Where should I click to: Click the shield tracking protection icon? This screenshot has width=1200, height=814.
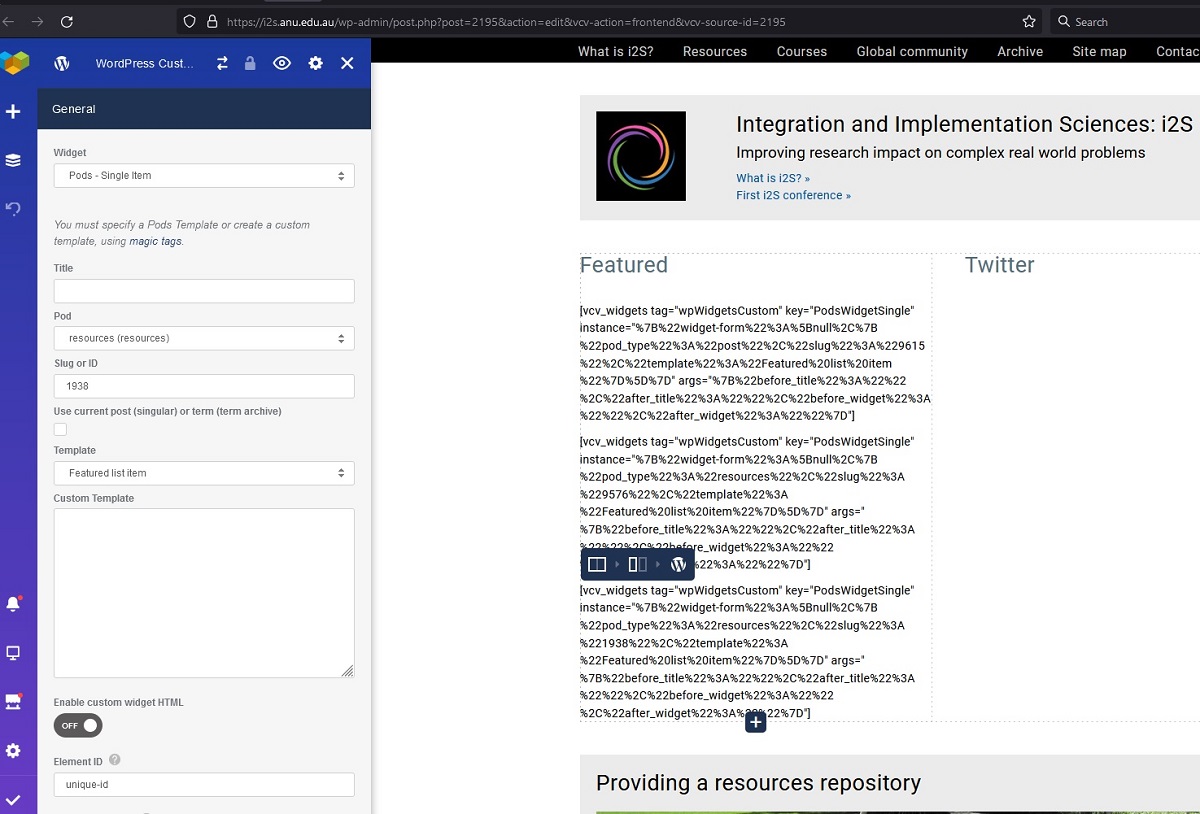click(x=190, y=21)
